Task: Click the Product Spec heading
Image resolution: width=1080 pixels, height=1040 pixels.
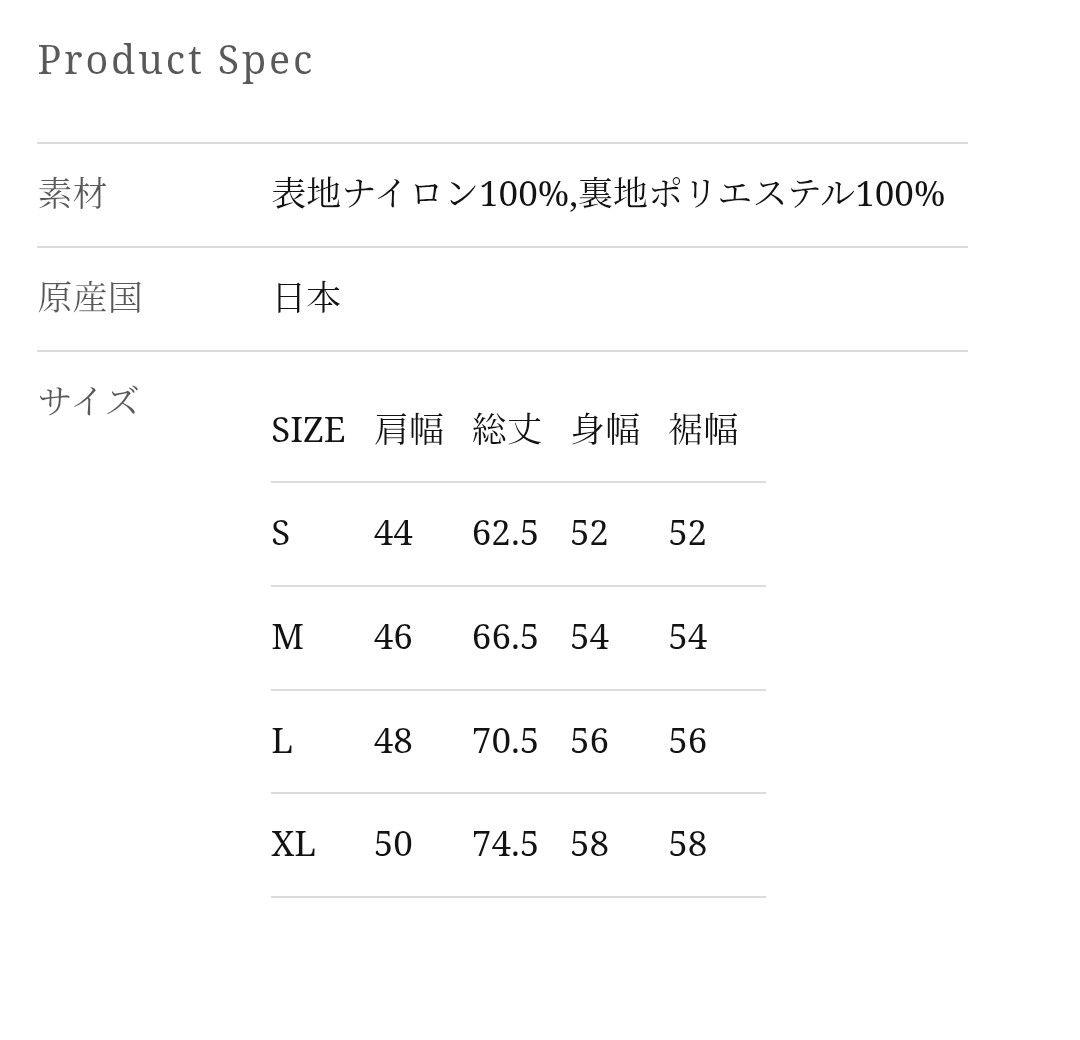Action: point(175,60)
